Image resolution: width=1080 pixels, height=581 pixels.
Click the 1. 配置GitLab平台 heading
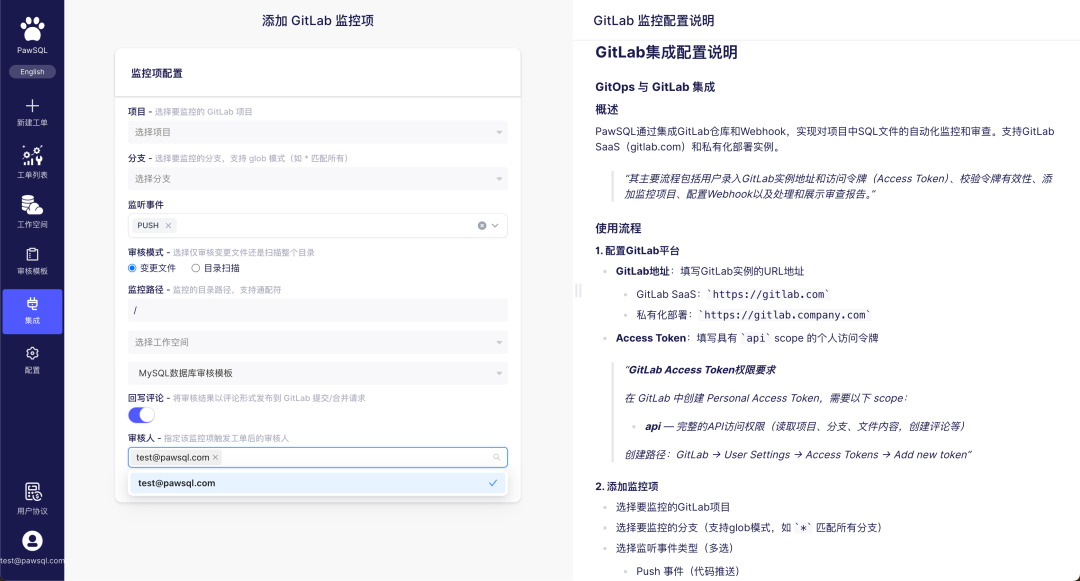click(x=637, y=251)
